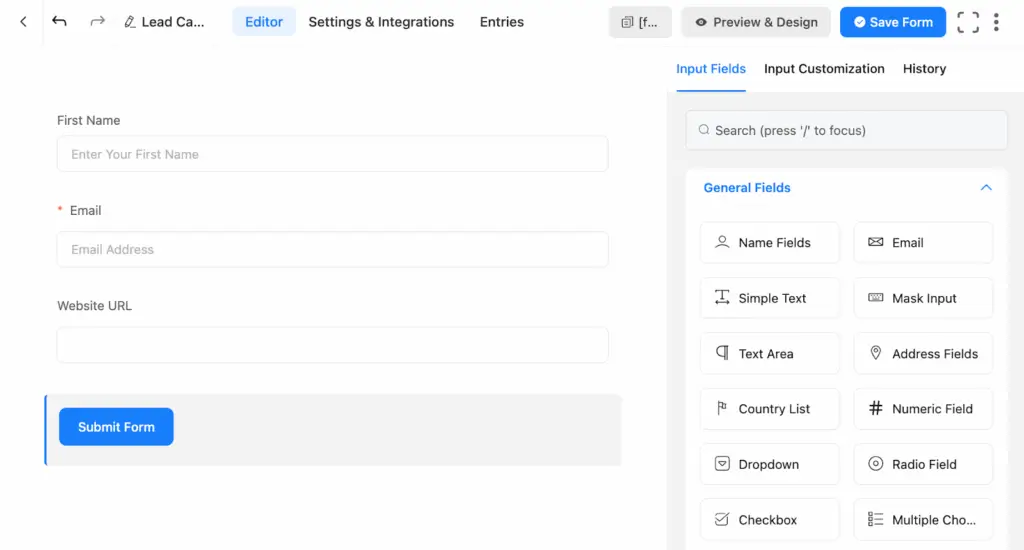
Task: Add a Radio Field element
Action: coord(923,464)
